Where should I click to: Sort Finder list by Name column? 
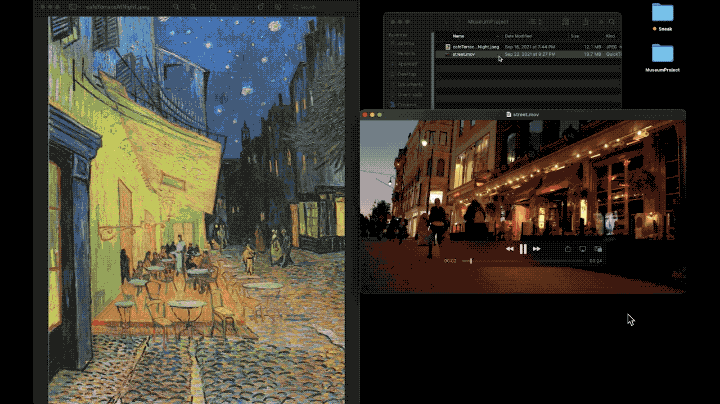[x=459, y=36]
